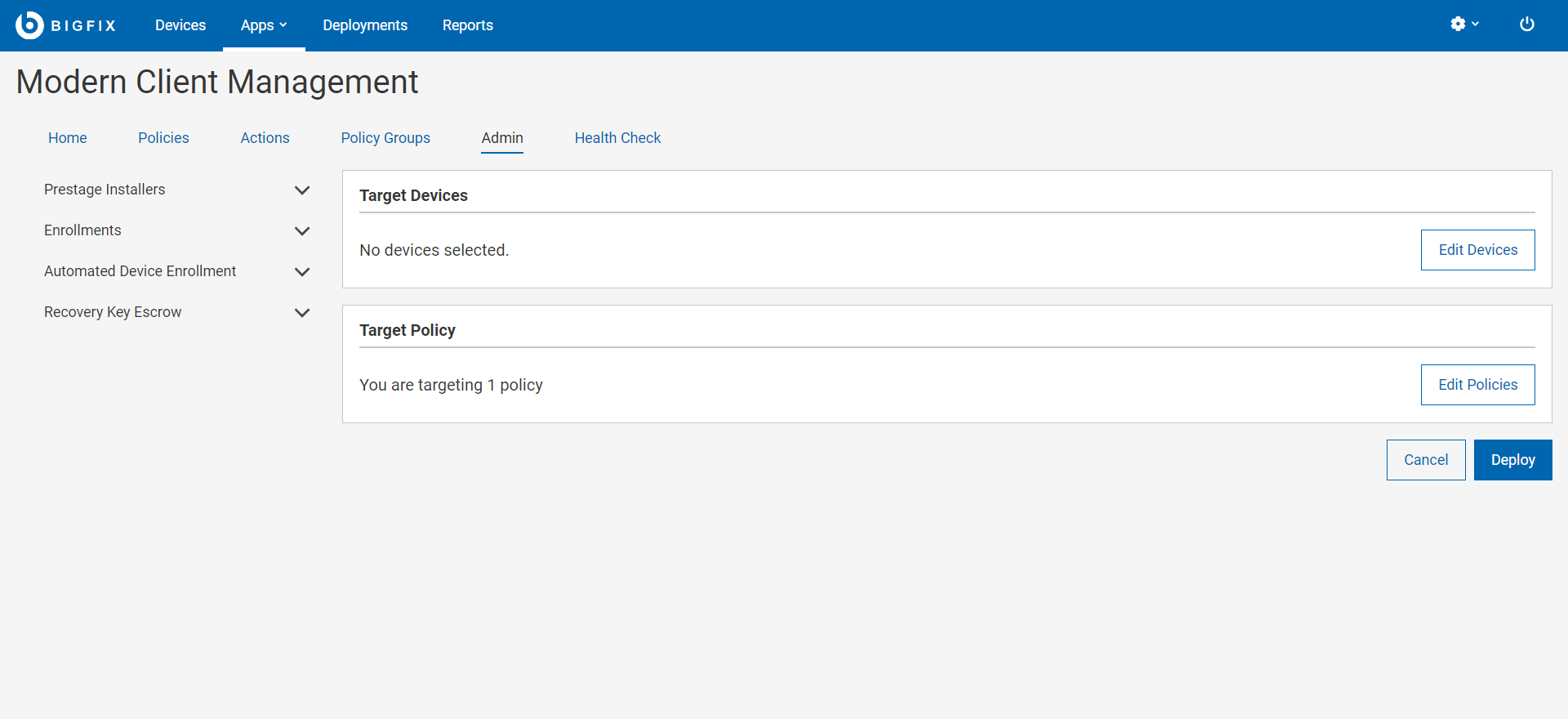Click the power logout icon
1568x719 pixels.
(x=1526, y=25)
